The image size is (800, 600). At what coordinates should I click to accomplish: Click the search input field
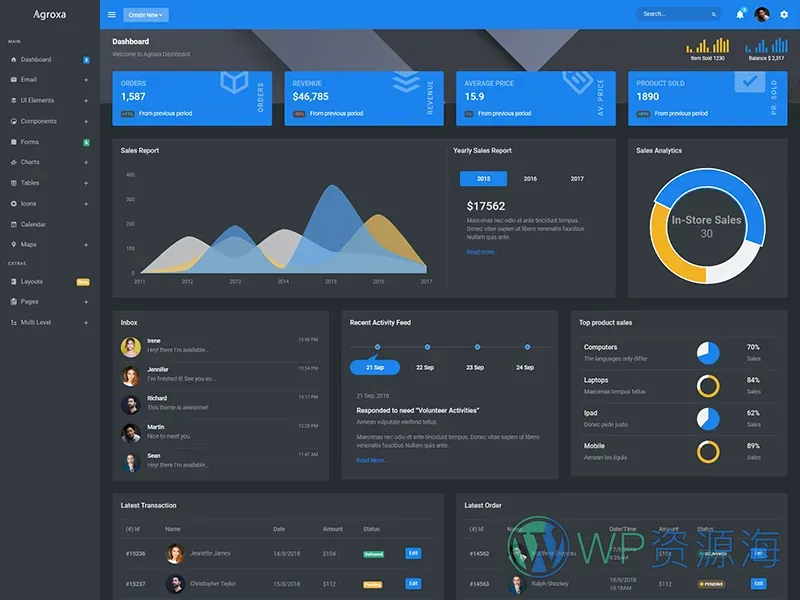coord(672,15)
